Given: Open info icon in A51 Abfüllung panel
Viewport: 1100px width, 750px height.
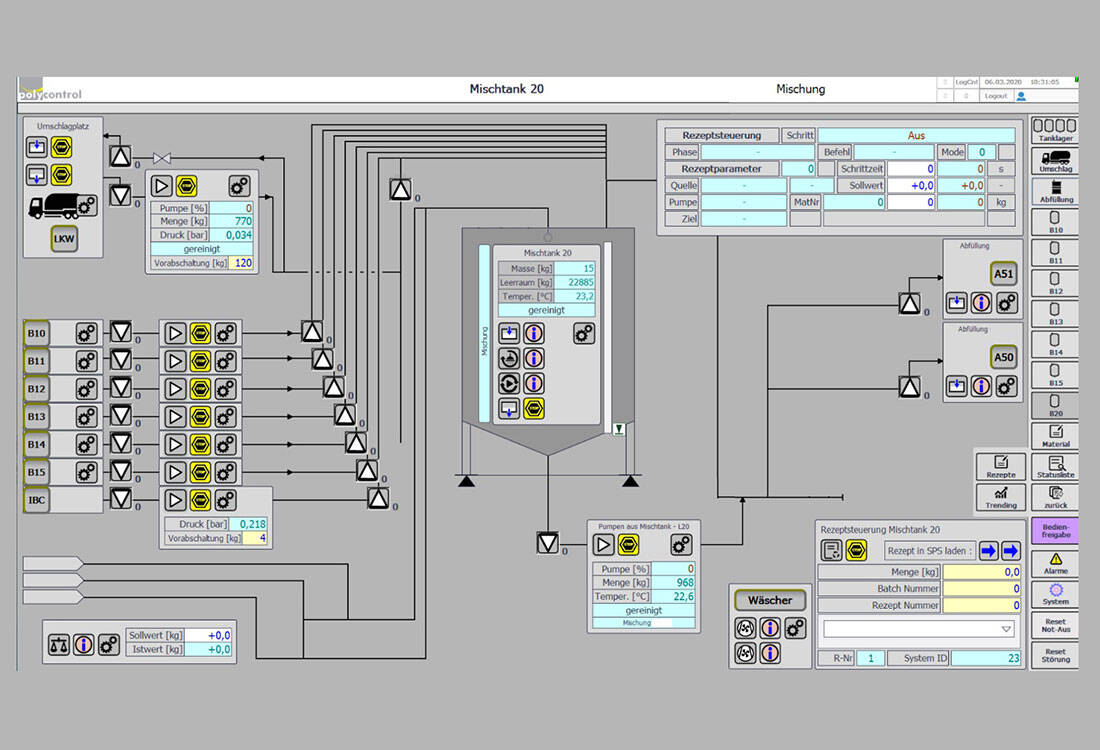Looking at the screenshot, I should pyautogui.click(x=981, y=303).
